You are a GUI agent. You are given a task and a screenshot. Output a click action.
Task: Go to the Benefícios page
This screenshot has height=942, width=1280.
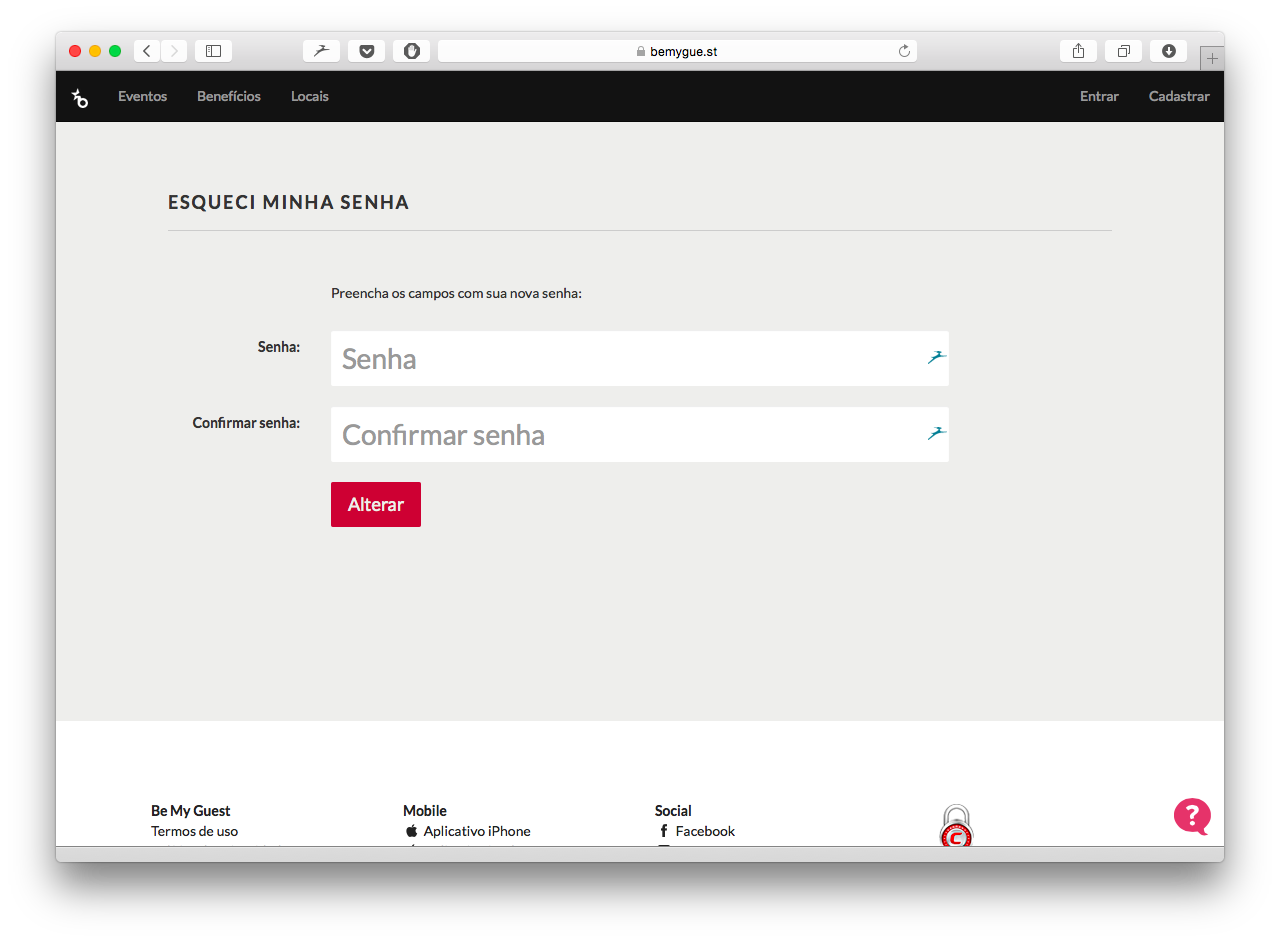click(229, 97)
